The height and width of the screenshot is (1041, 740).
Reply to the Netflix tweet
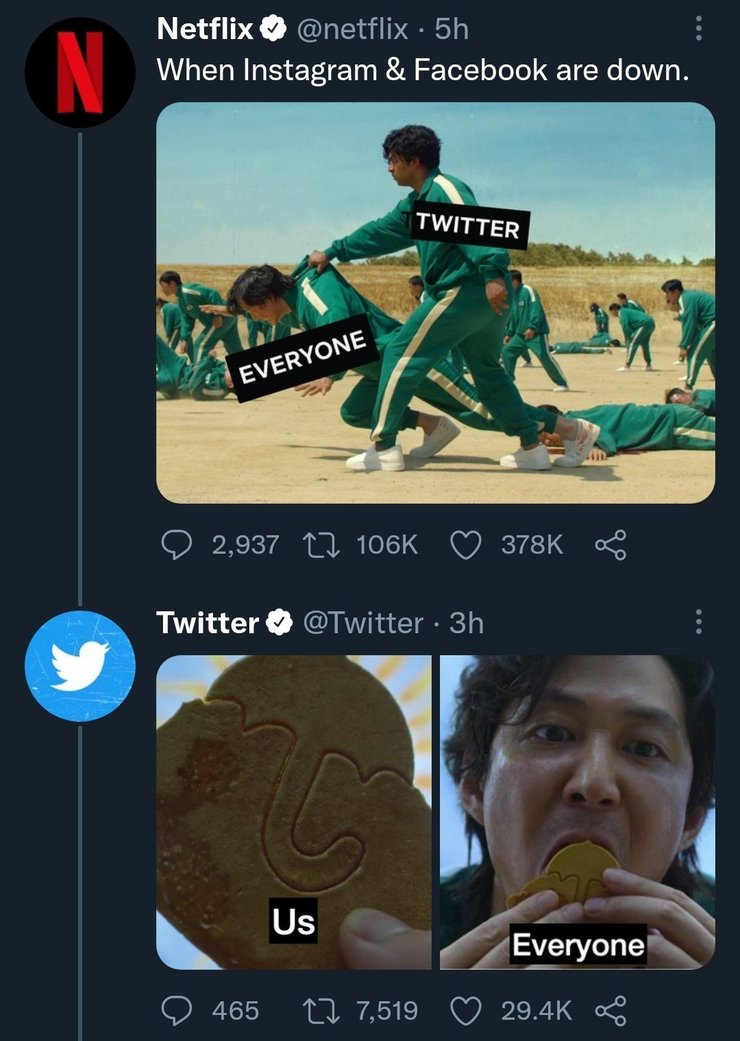click(x=177, y=544)
